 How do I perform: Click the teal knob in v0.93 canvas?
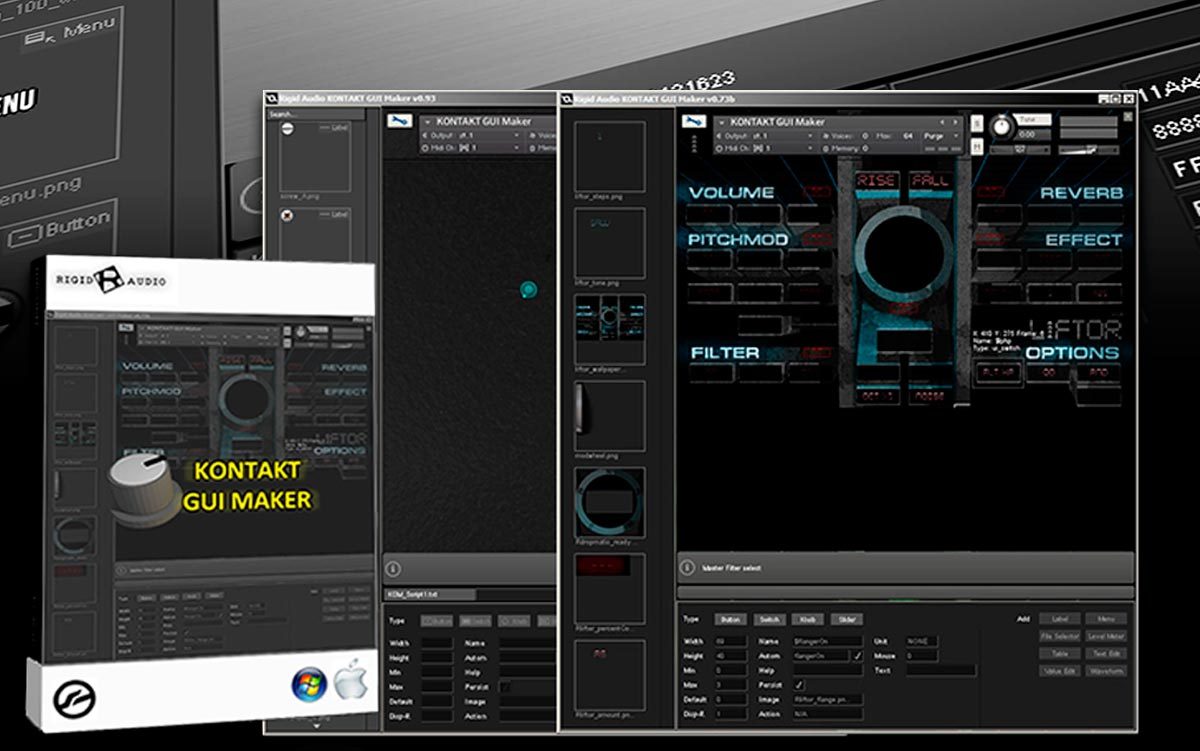(528, 290)
